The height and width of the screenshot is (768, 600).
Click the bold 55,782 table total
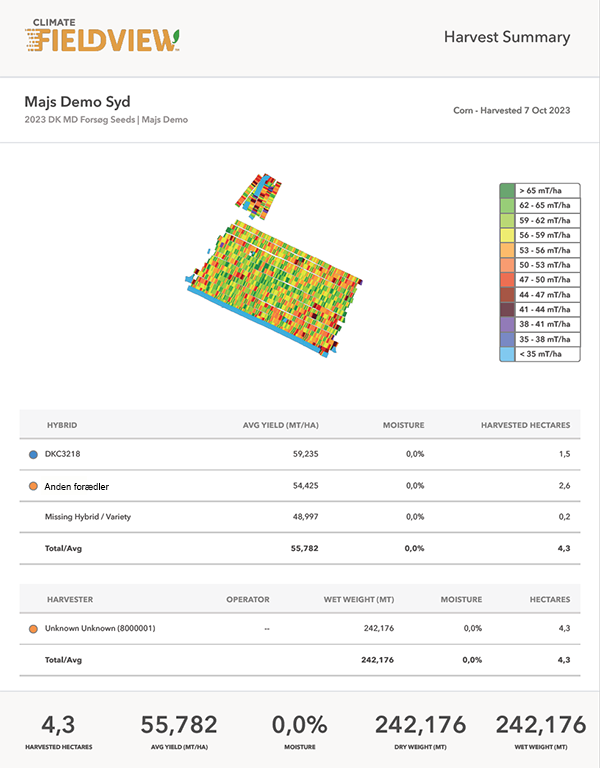(305, 549)
